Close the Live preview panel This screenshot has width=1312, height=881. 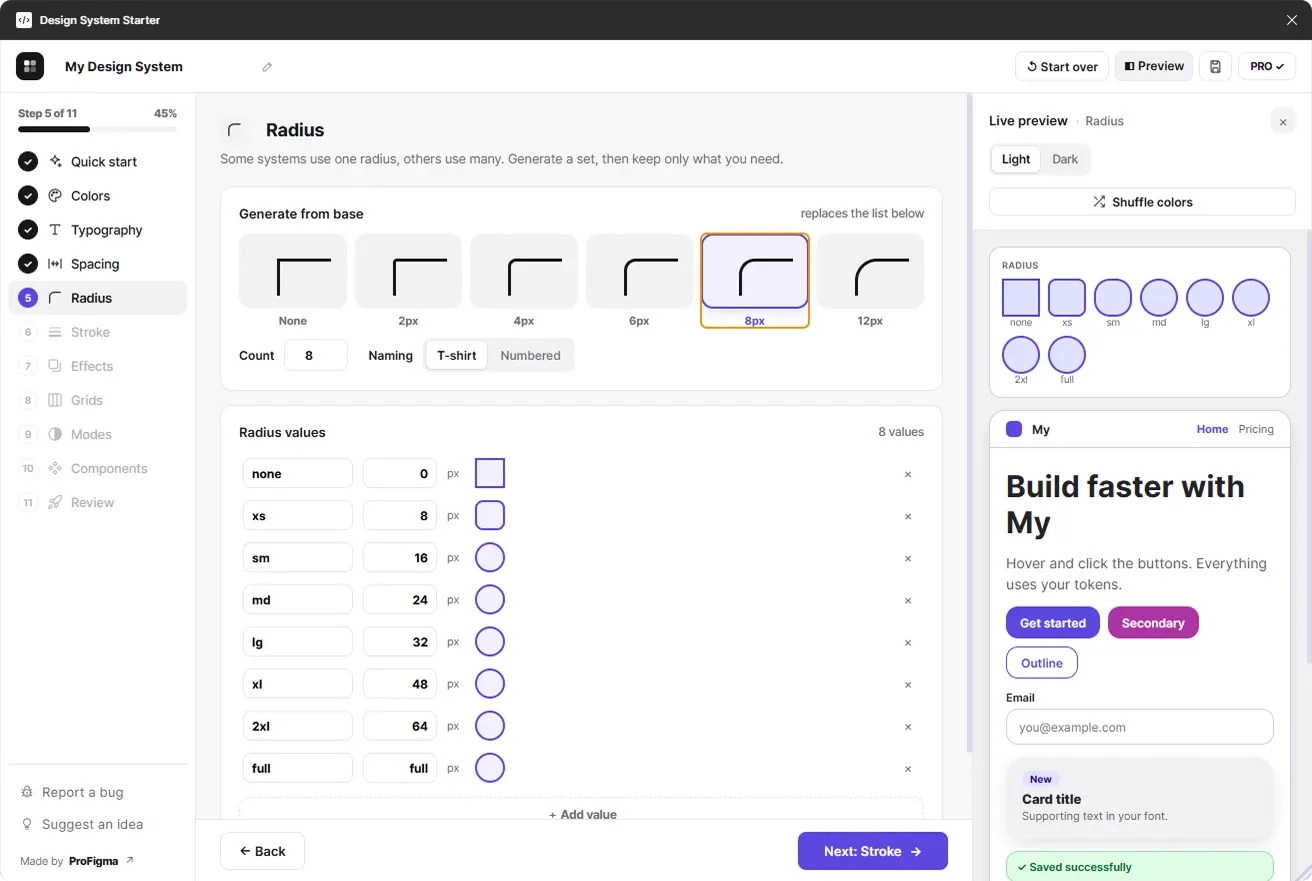point(1283,122)
